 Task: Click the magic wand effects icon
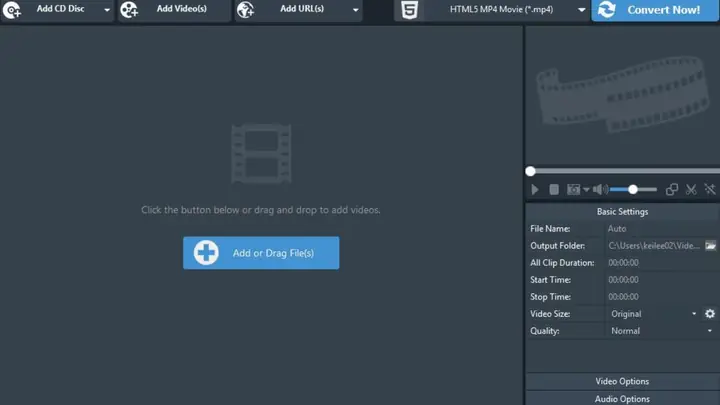tap(710, 190)
